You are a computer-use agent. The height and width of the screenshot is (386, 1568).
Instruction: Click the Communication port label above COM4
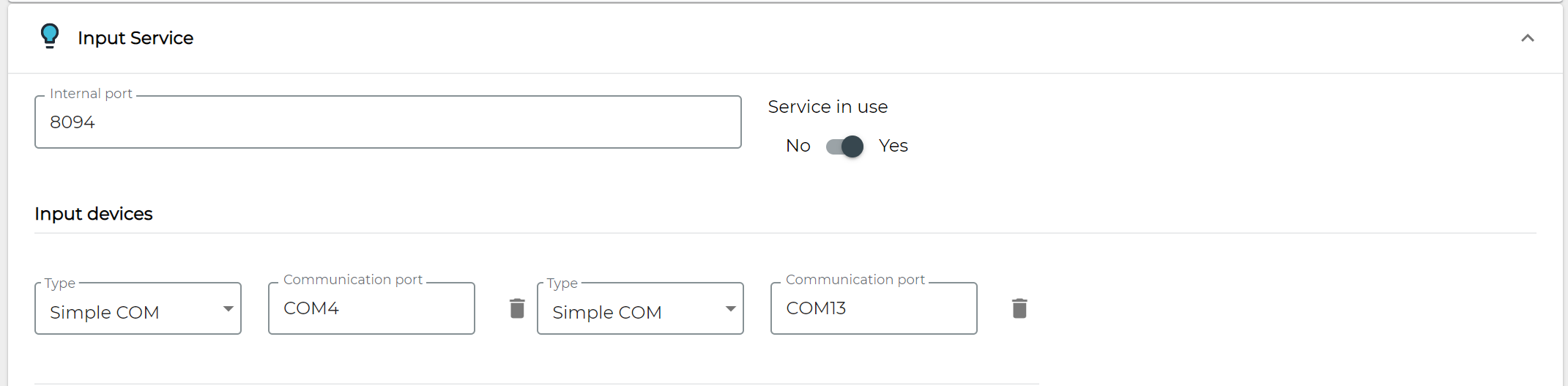point(353,280)
